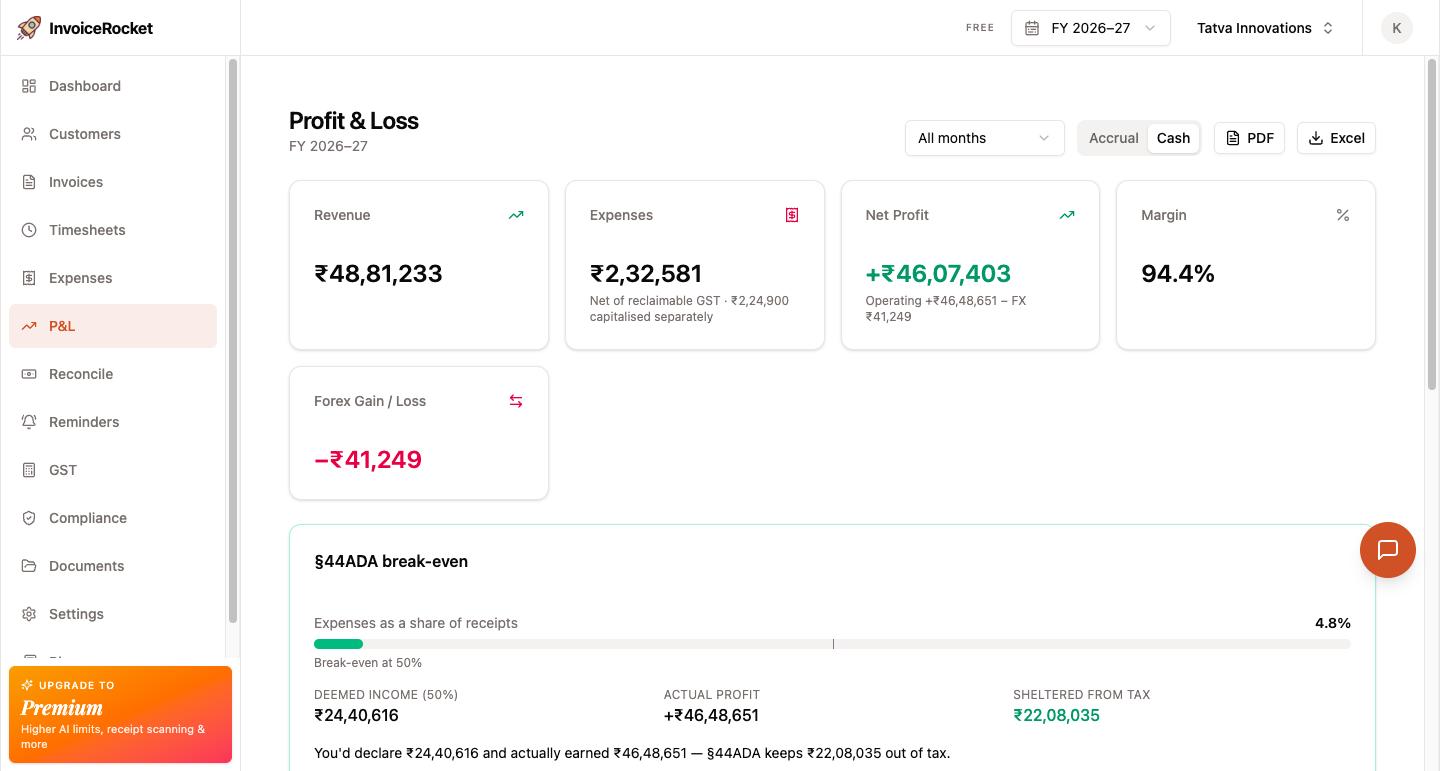
Task: Switch to Cash basis
Action: 1173,138
